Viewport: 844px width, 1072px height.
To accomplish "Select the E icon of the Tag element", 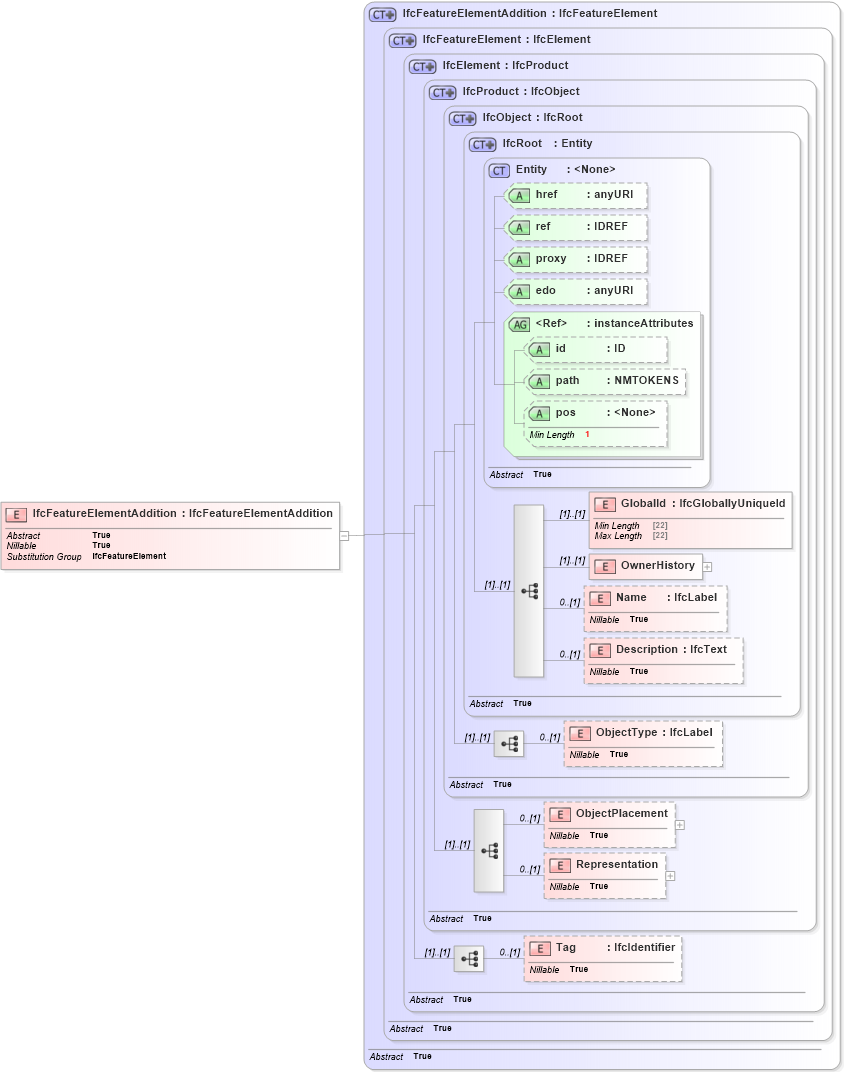I will (539, 948).
